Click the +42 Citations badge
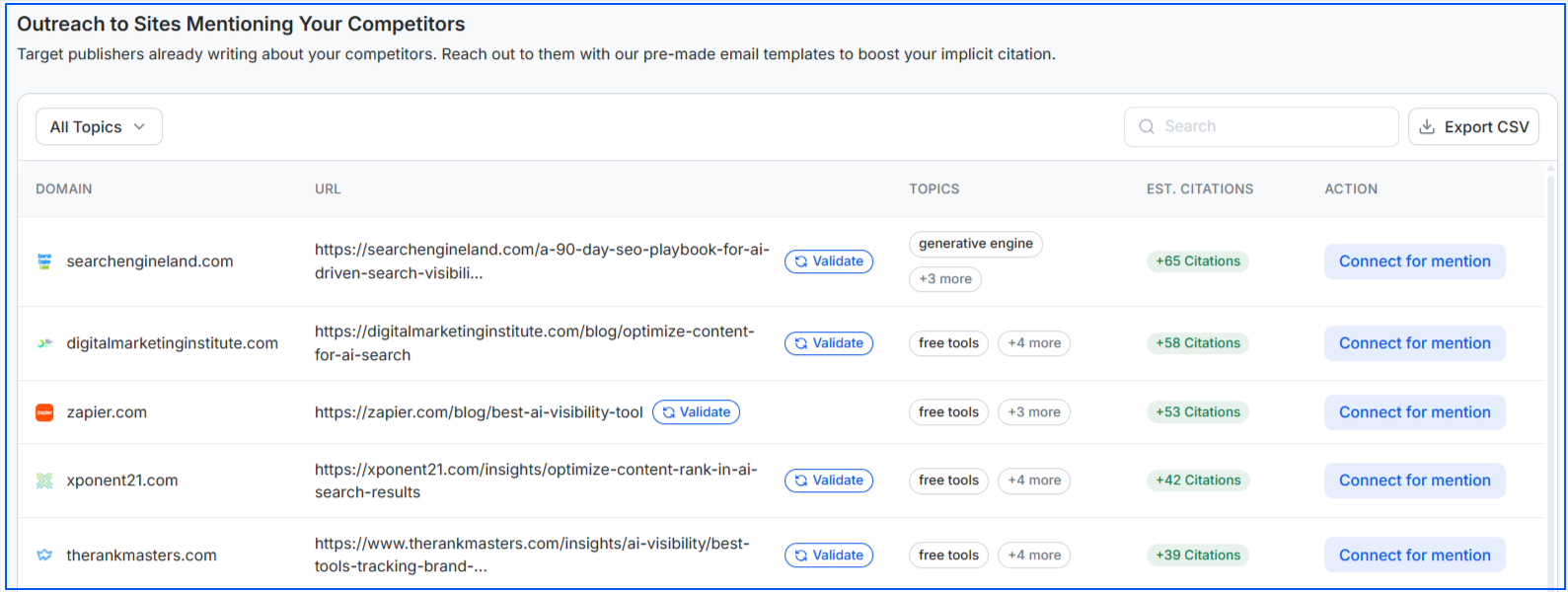 click(1198, 481)
